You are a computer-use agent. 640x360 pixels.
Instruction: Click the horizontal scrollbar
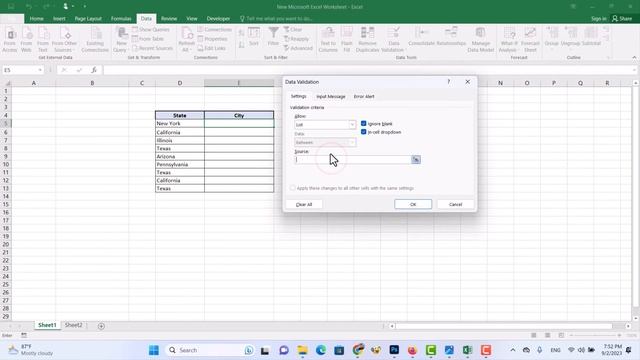pos(504,326)
